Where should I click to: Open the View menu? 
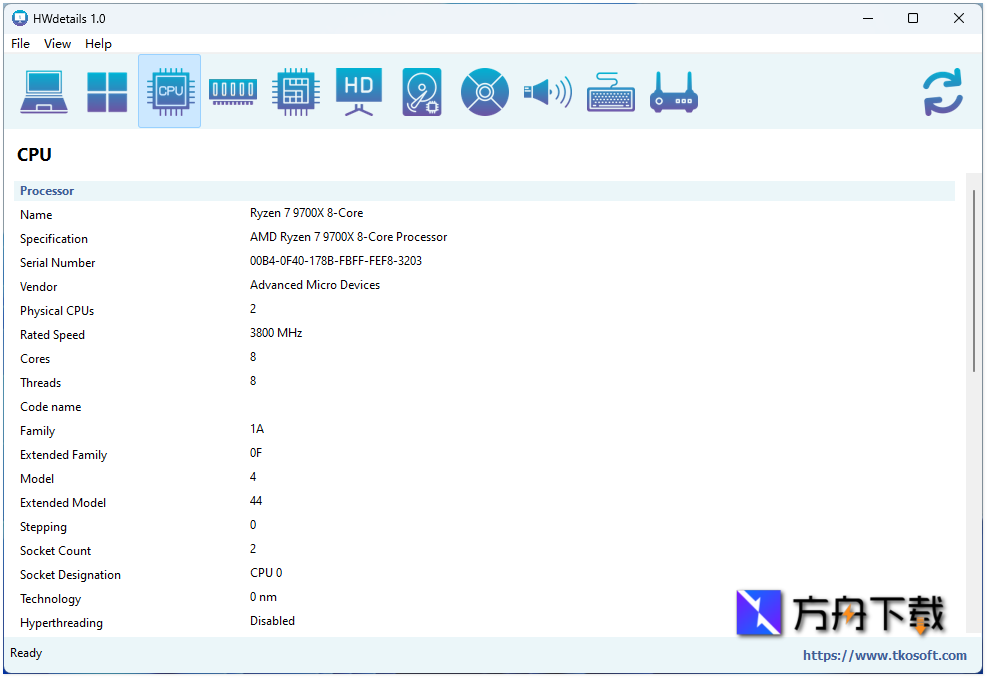click(x=57, y=43)
